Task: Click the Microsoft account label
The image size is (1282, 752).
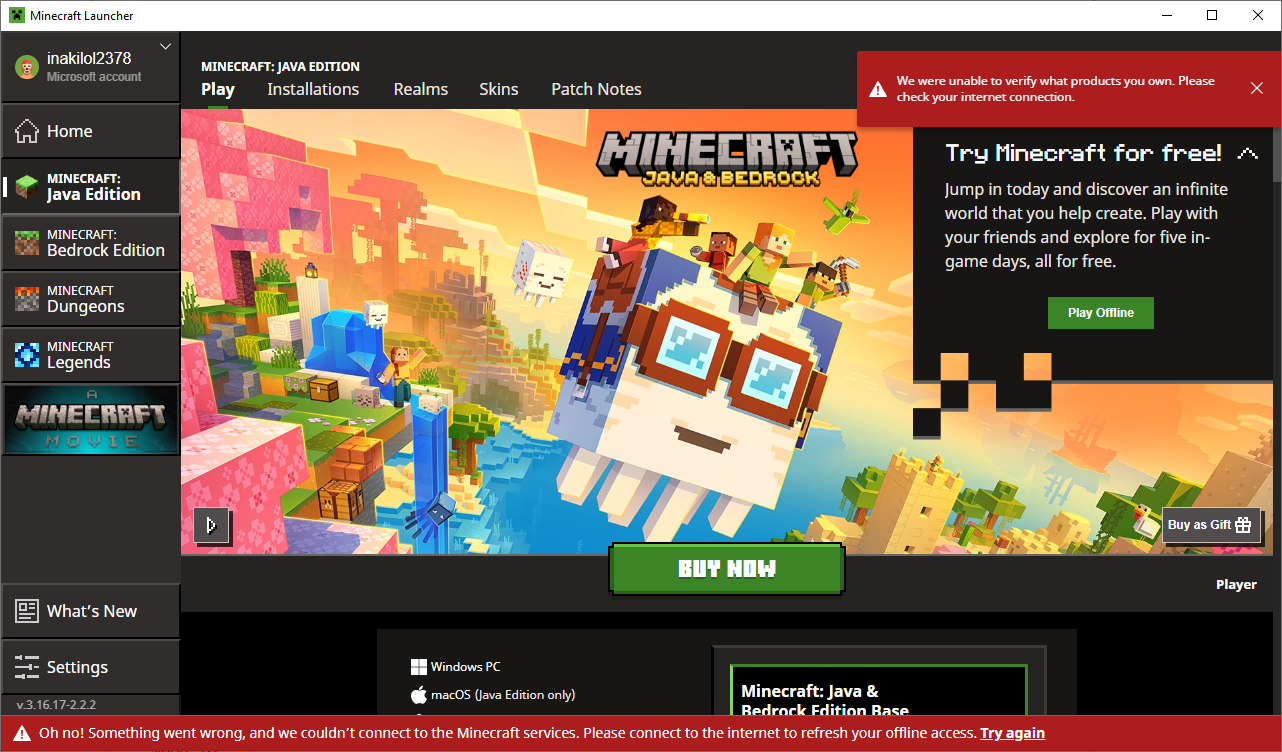Action: click(94, 77)
